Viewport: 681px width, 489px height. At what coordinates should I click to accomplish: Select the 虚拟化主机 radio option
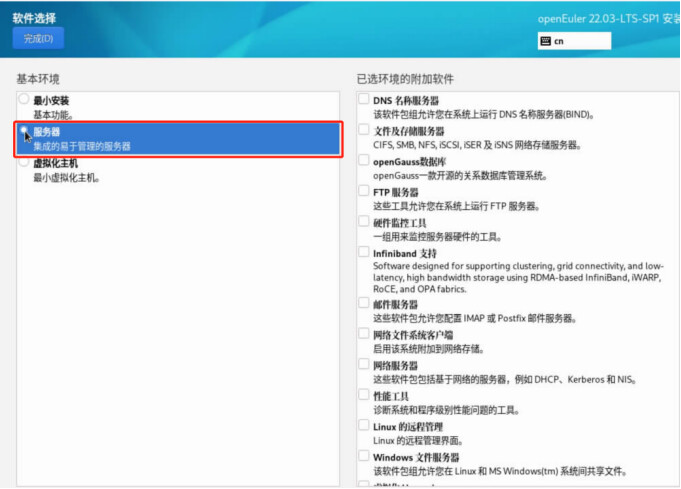24,163
